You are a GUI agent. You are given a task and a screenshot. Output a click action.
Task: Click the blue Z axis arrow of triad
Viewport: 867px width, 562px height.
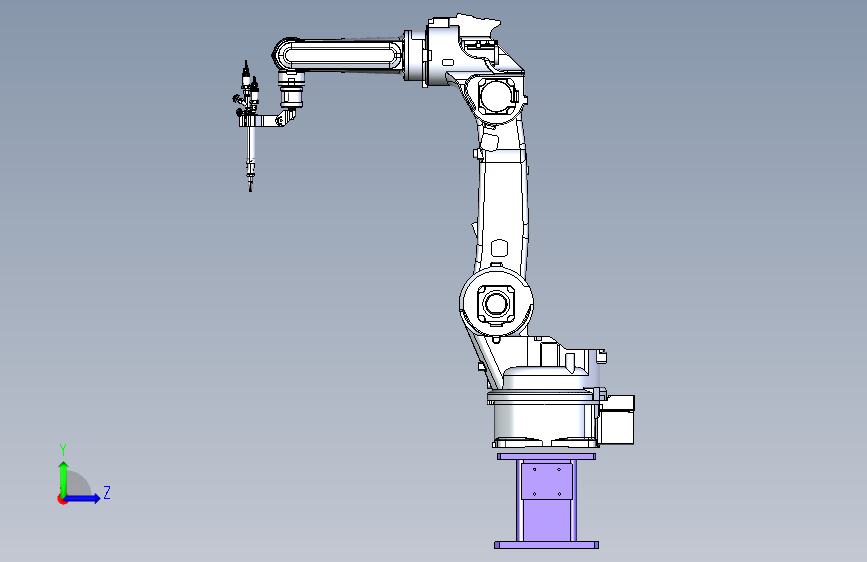82,498
